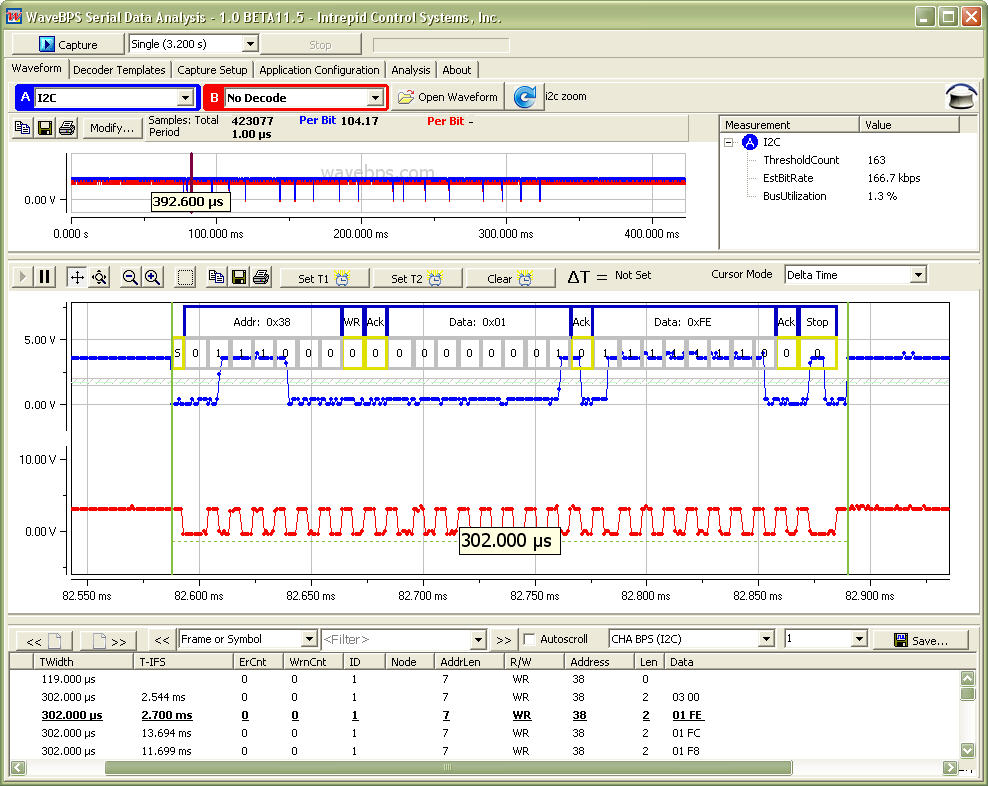Click the Open Waveform button
The image size is (988, 786).
[447, 96]
